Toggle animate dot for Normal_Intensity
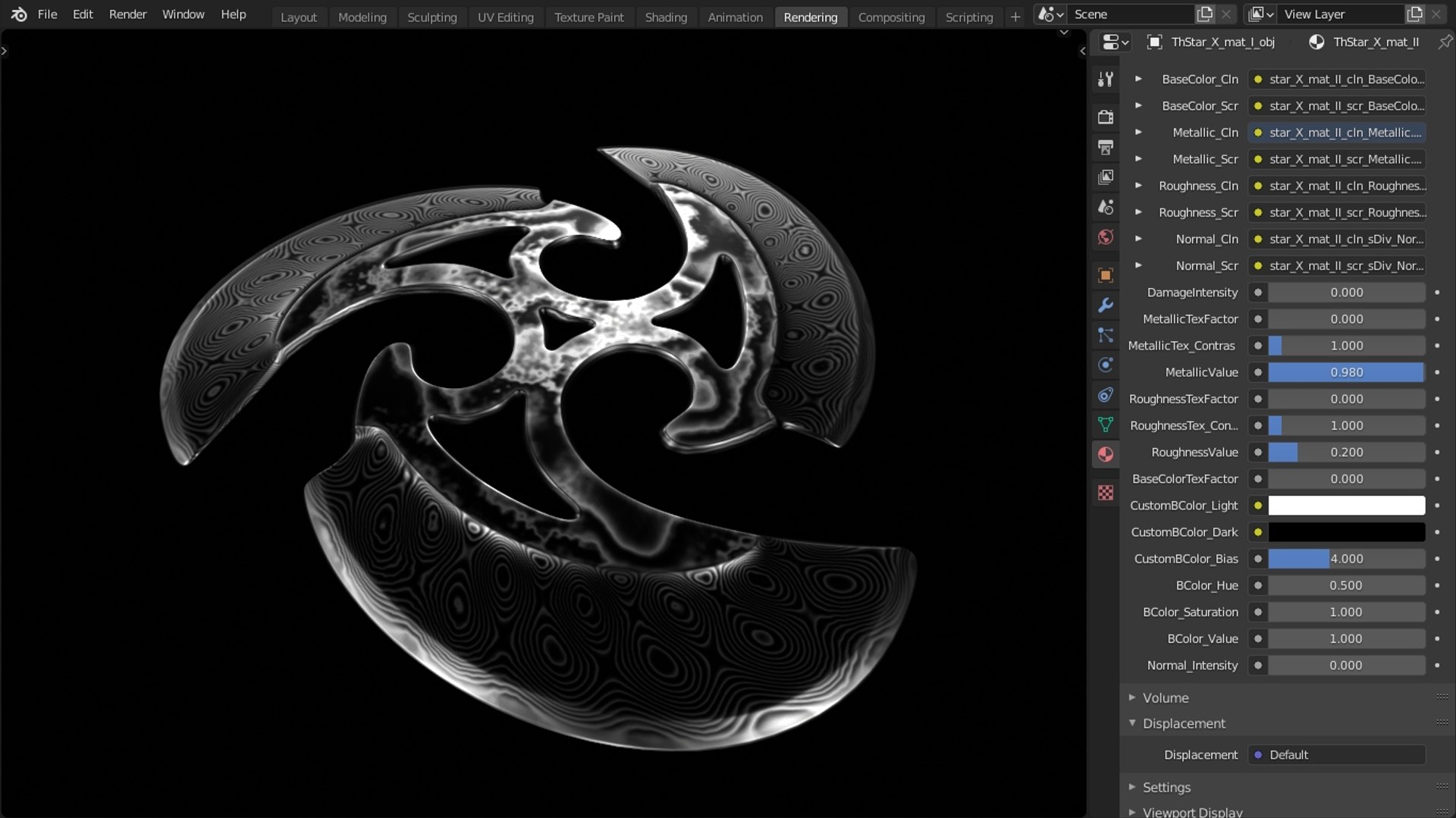The image size is (1456, 818). pos(1437,666)
